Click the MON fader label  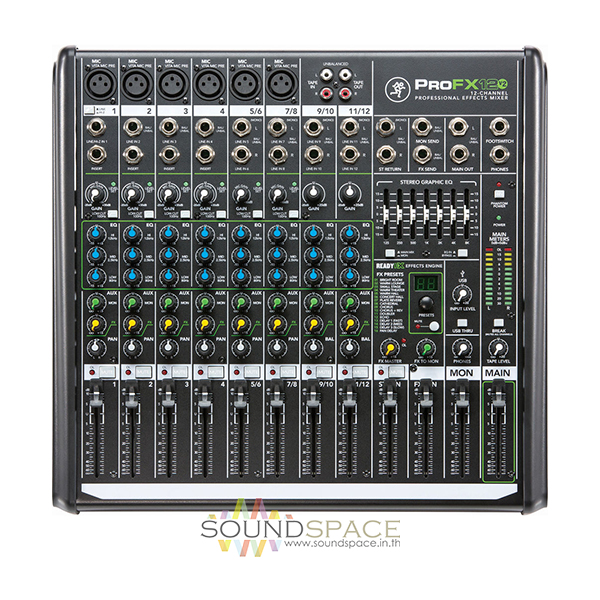460,373
